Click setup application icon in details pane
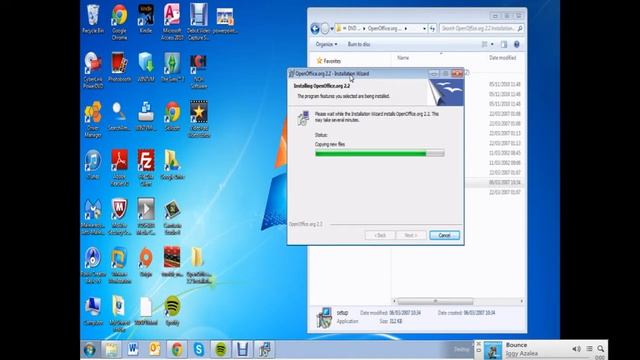The image size is (640, 360). click(324, 318)
